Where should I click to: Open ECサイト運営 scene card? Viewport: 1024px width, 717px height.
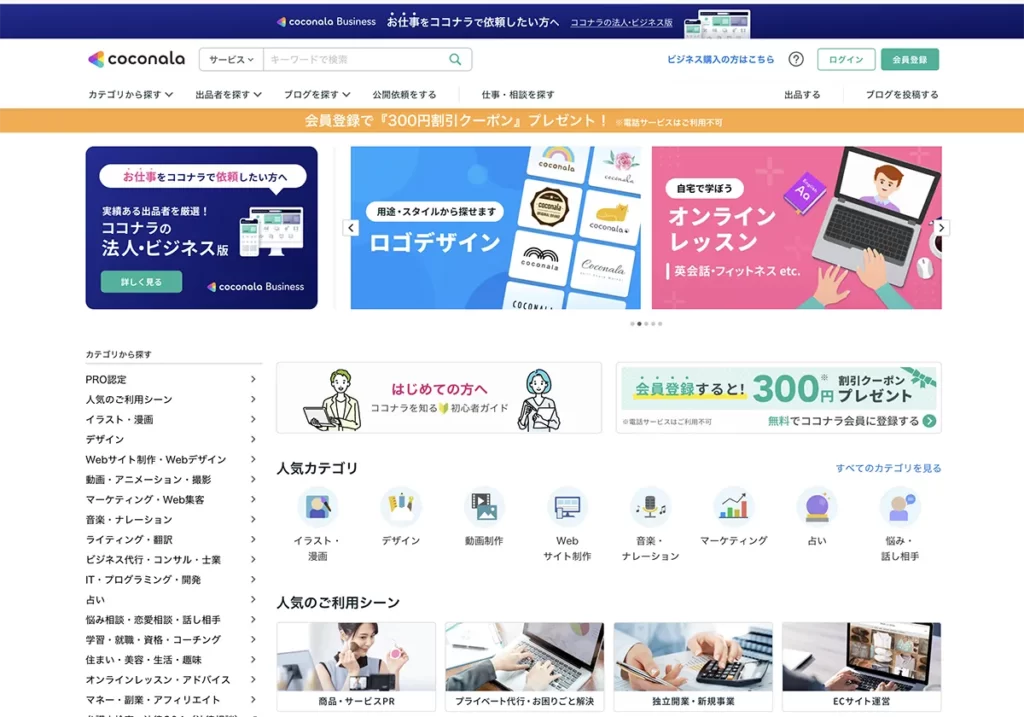[x=861, y=667]
